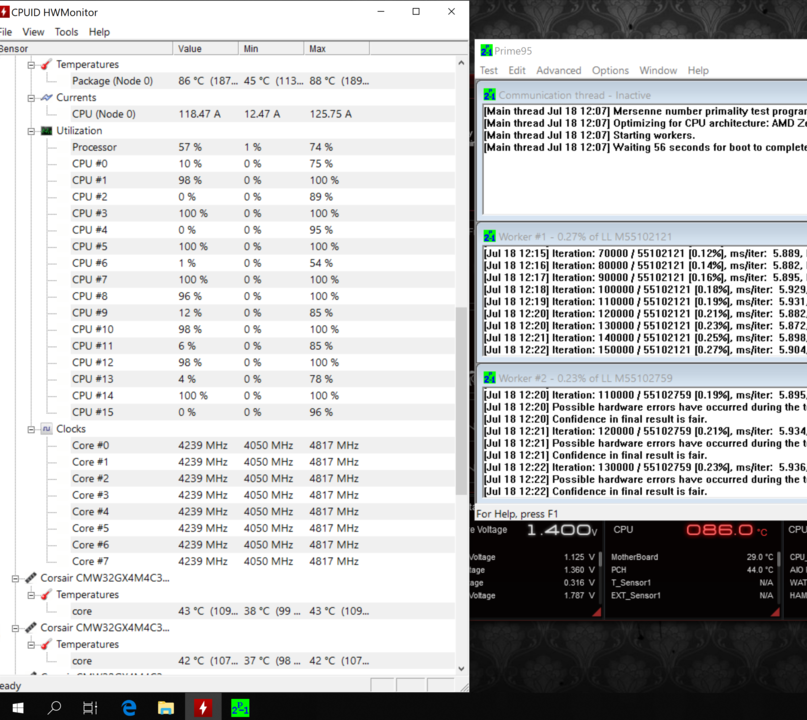
Task: Click the Worker #2 window icon
Action: 489,378
